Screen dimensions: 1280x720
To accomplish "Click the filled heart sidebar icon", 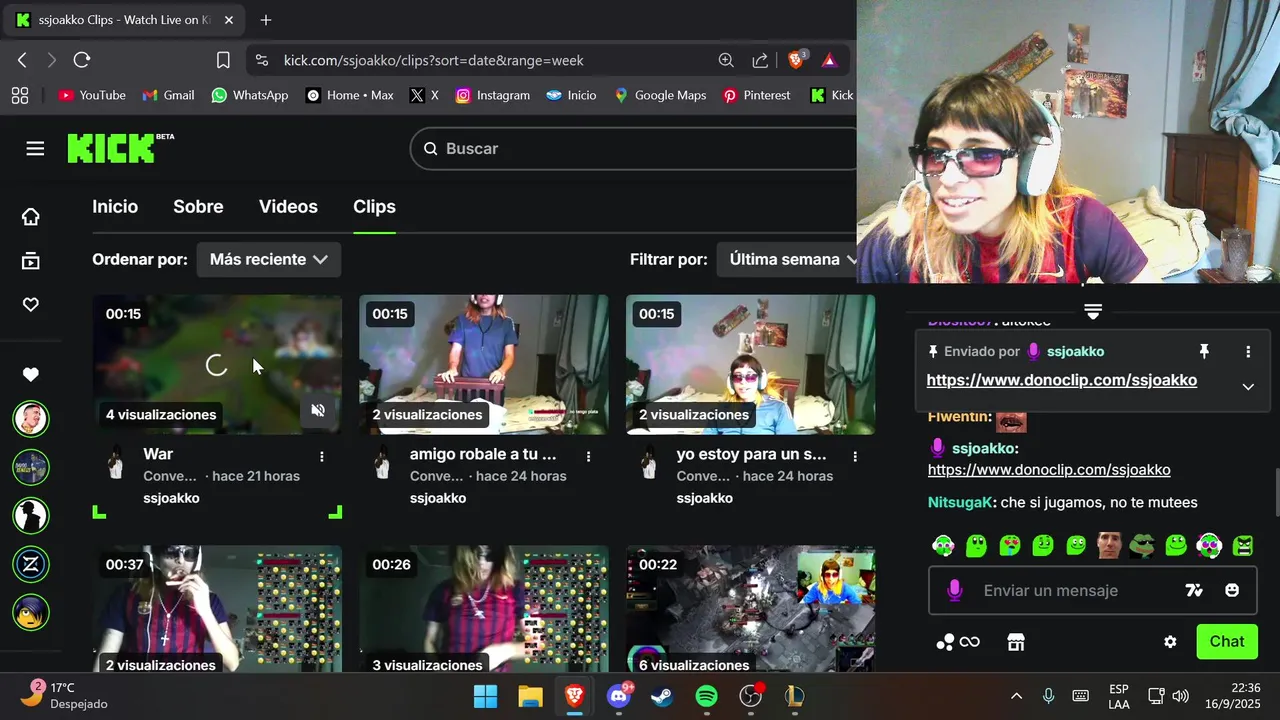I will click(x=31, y=375).
